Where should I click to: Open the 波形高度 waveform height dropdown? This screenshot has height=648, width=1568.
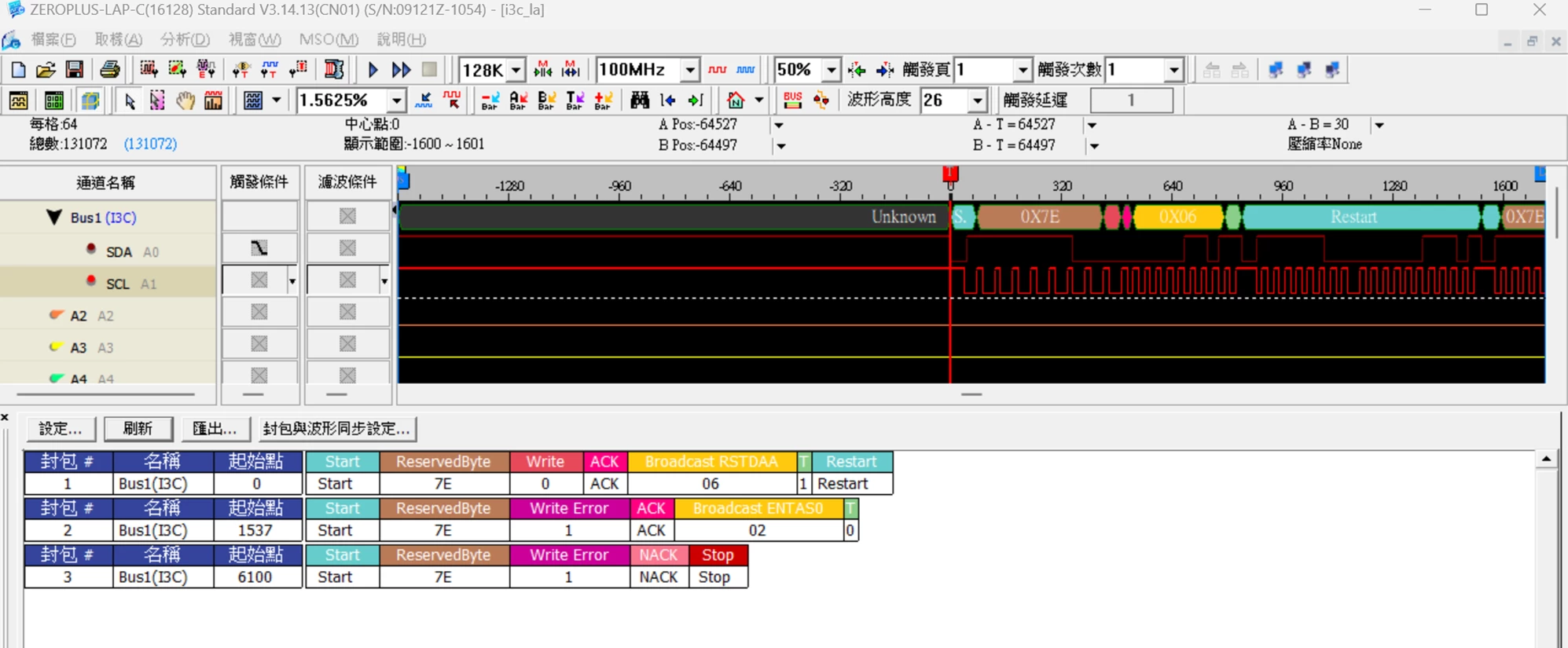tap(977, 101)
